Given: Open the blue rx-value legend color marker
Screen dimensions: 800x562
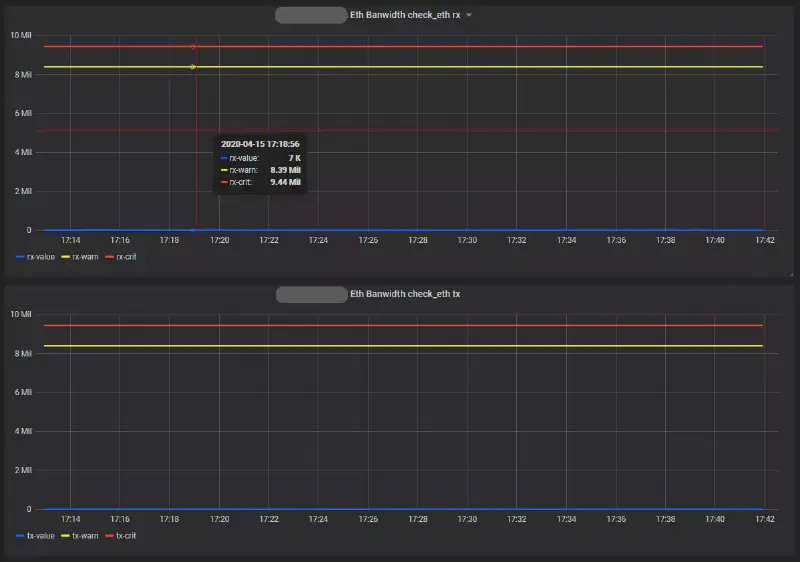Looking at the screenshot, I should 20,257.
